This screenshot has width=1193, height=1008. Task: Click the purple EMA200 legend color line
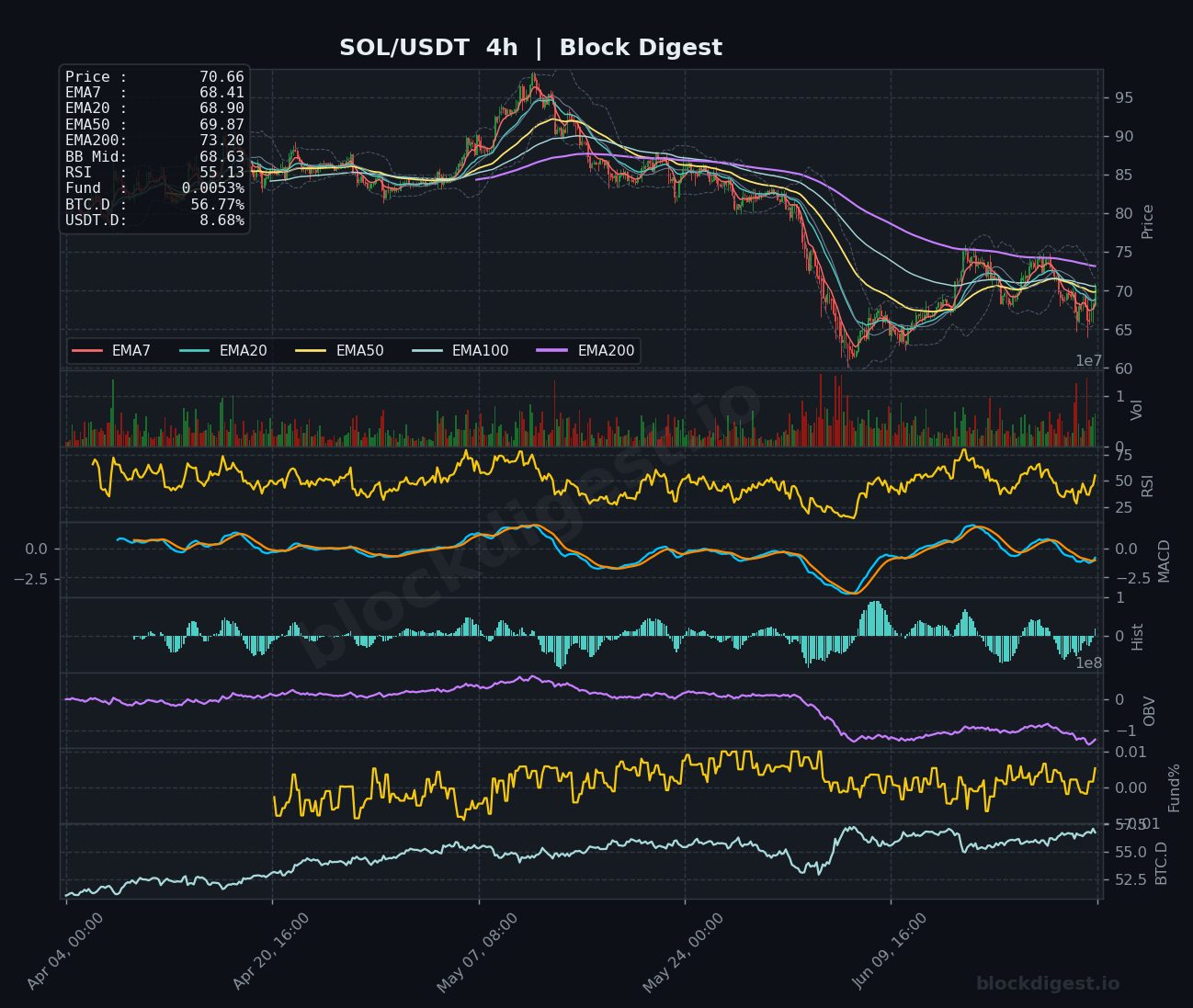[x=552, y=351]
